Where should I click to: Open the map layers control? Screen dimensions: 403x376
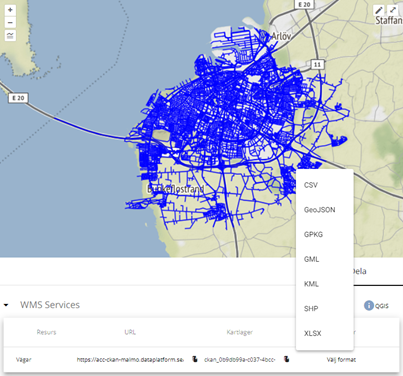coord(10,35)
